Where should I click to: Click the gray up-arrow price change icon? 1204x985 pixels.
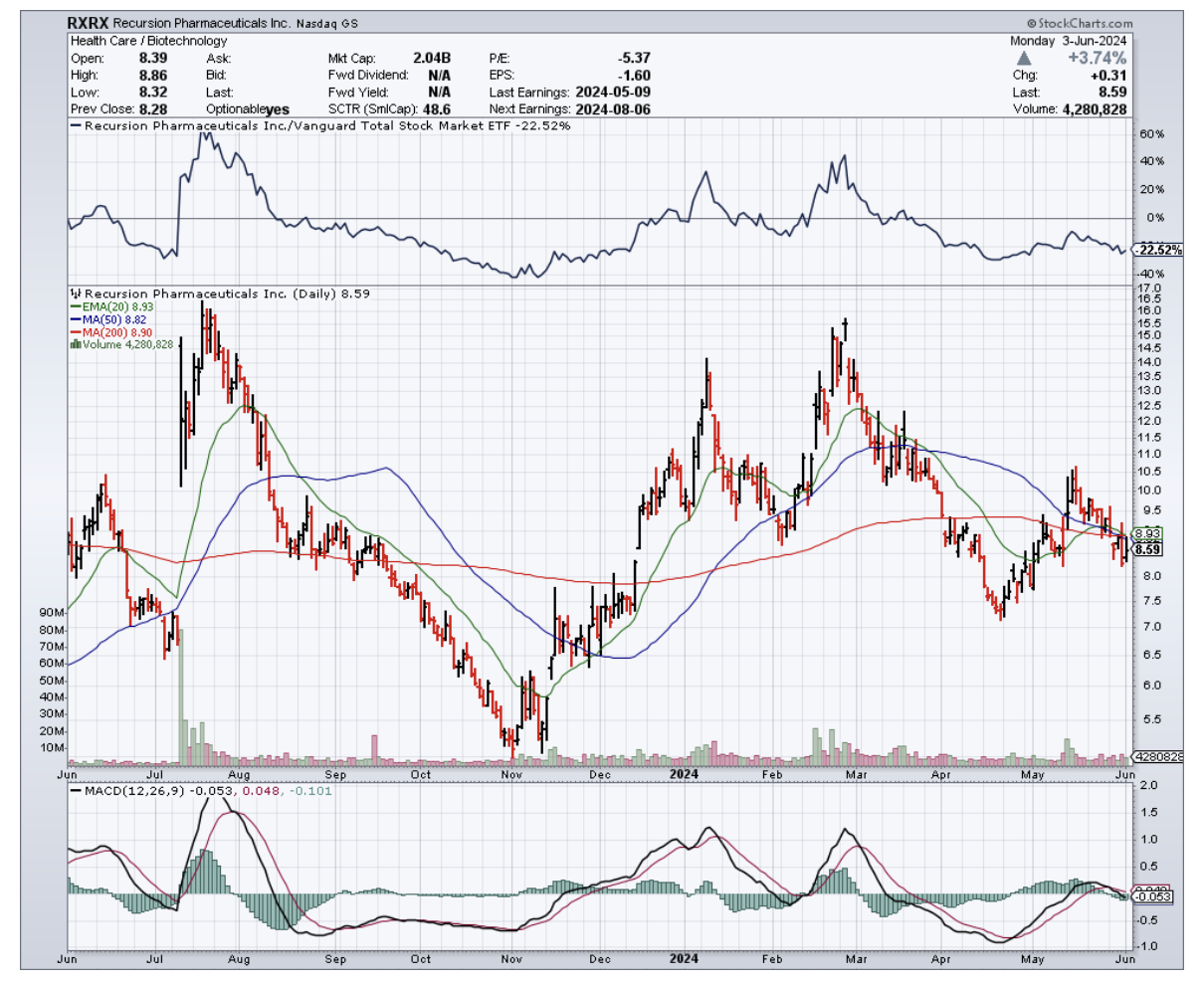point(1024,59)
